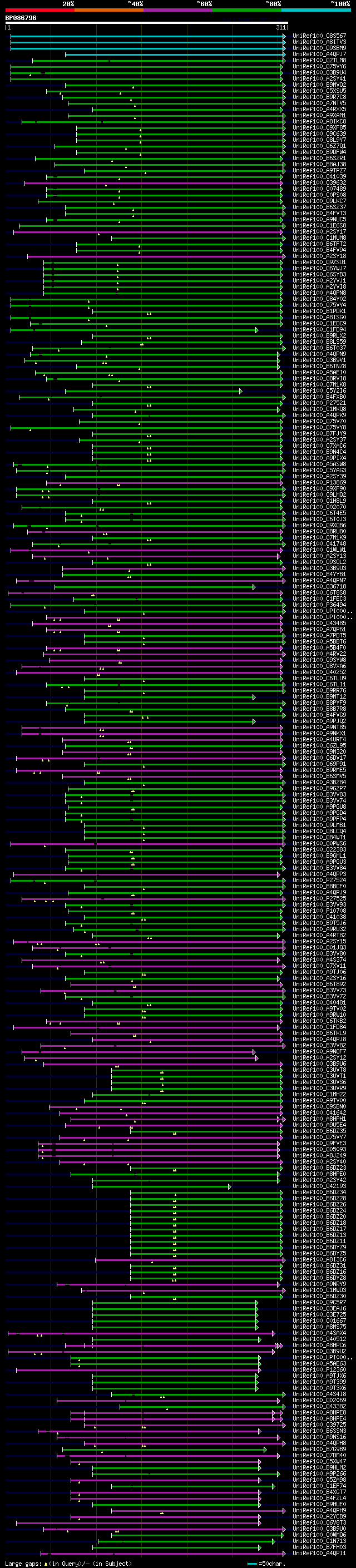
Task: Select the UniRef100_B9R7C8 entry
Action: pyautogui.click(x=319, y=97)
